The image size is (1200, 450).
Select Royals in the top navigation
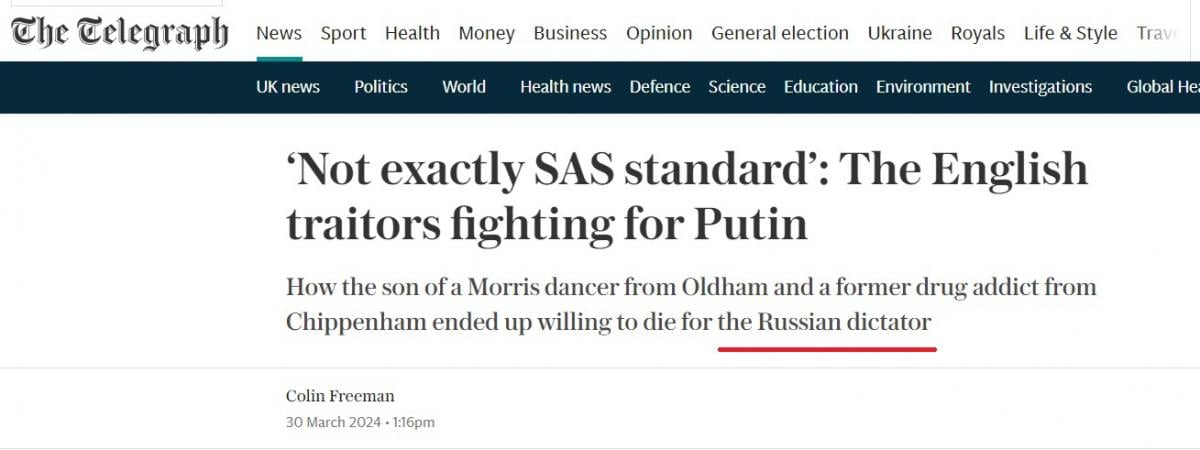point(978,33)
